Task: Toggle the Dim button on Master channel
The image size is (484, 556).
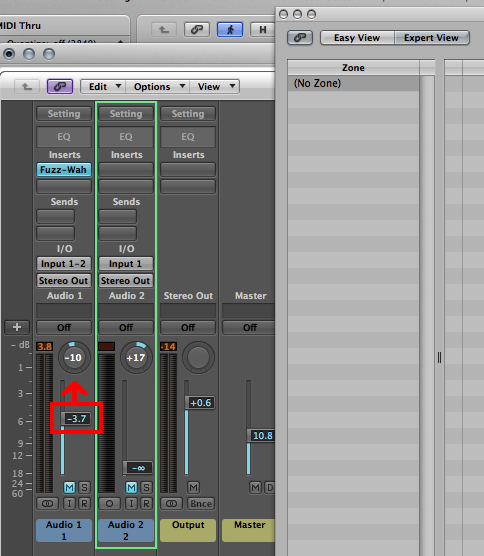Action: pos(269,488)
